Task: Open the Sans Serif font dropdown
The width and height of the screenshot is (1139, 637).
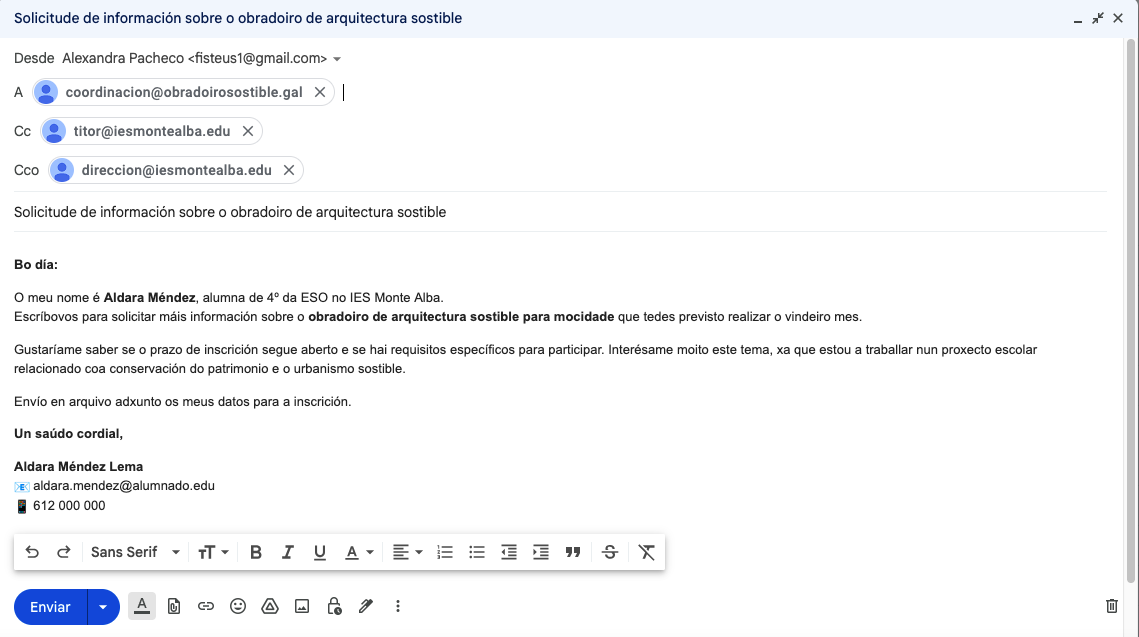Action: tap(135, 552)
